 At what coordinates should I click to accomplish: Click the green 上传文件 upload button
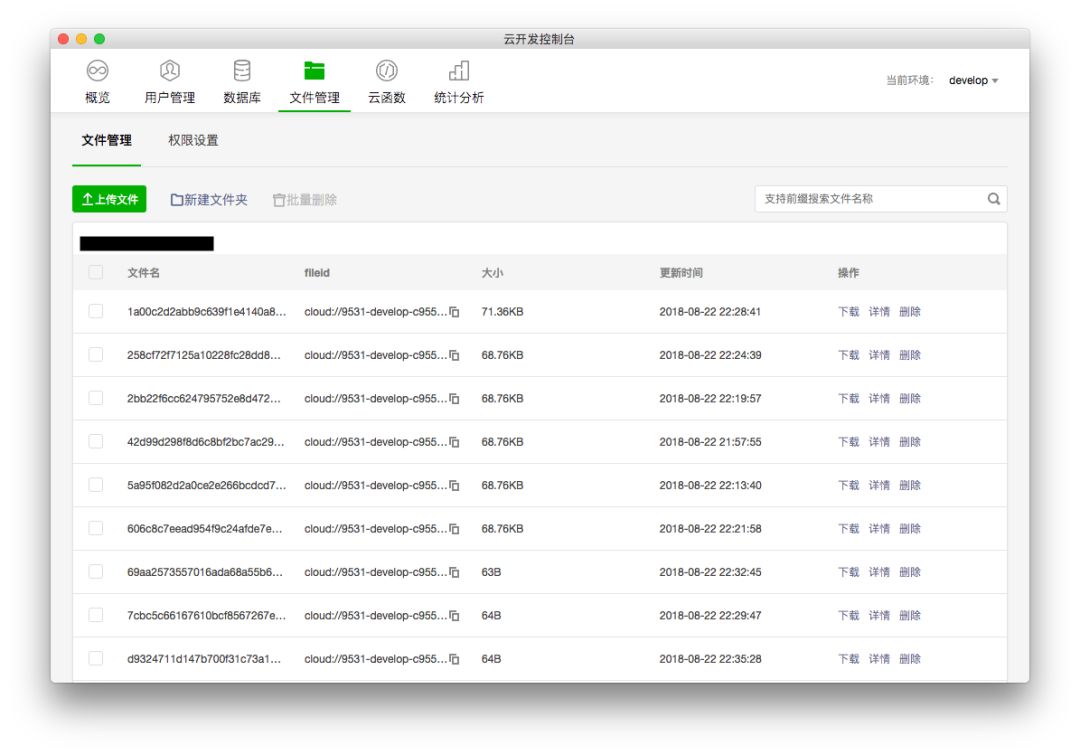(x=110, y=199)
